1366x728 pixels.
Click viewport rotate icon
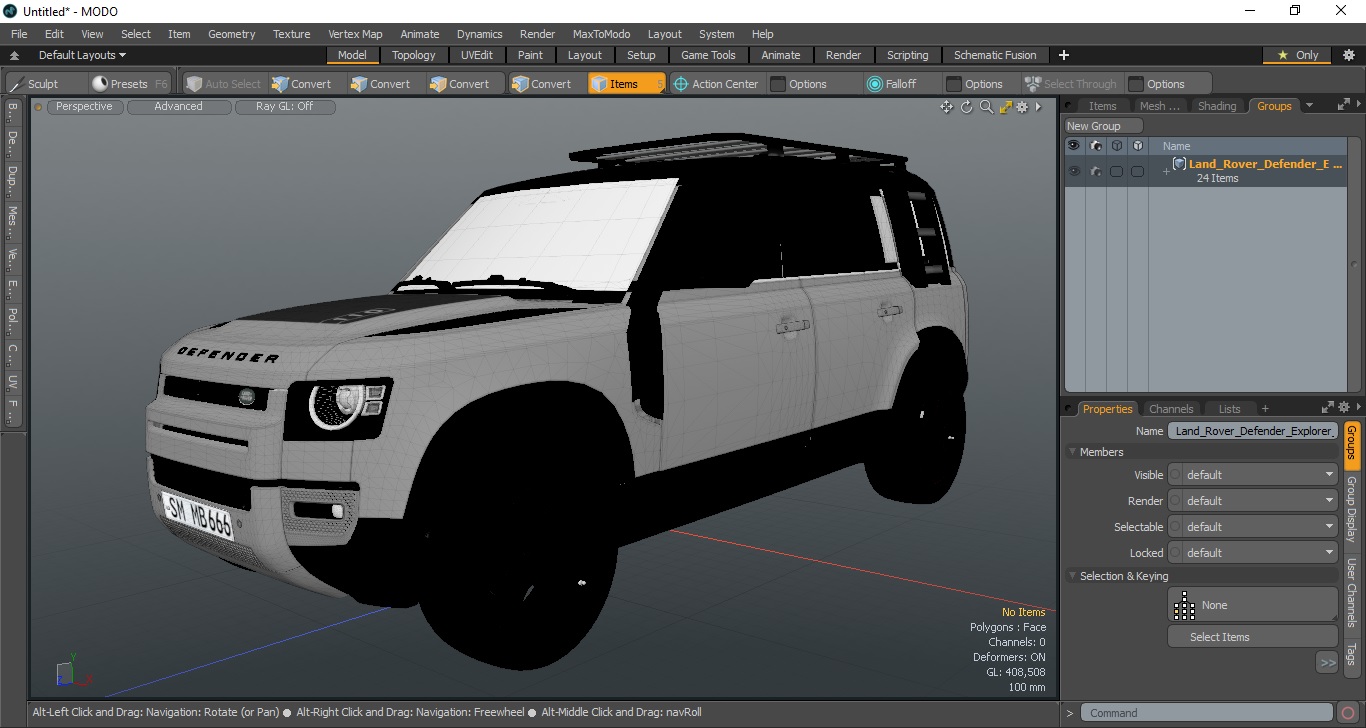click(967, 107)
